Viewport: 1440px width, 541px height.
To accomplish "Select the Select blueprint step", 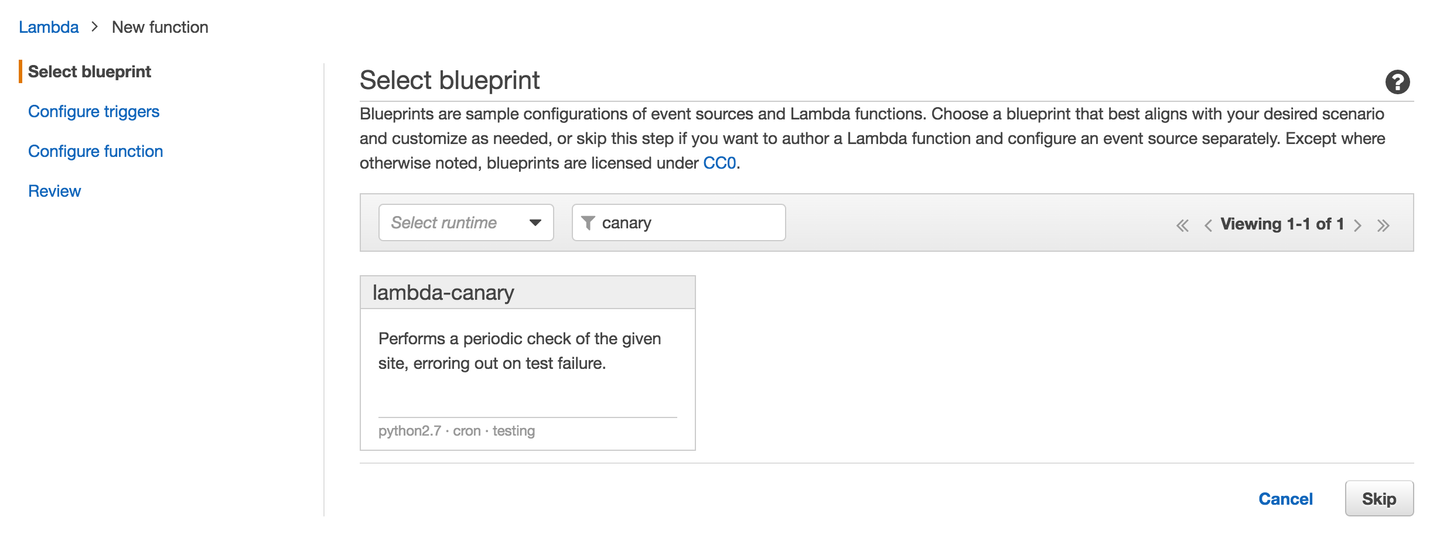I will click(x=90, y=72).
